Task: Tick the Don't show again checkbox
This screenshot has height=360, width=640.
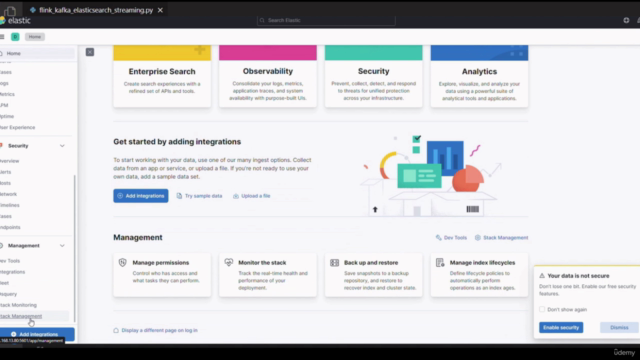Action: click(x=542, y=309)
